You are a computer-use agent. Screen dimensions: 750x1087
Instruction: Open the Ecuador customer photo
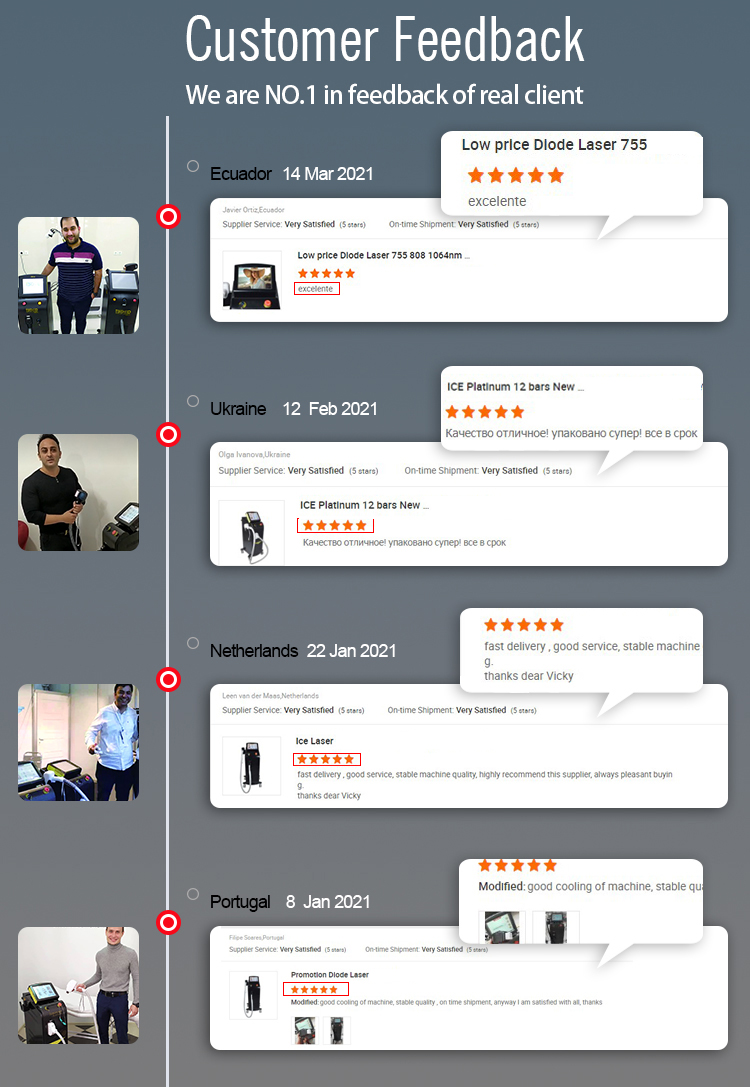pos(78,275)
